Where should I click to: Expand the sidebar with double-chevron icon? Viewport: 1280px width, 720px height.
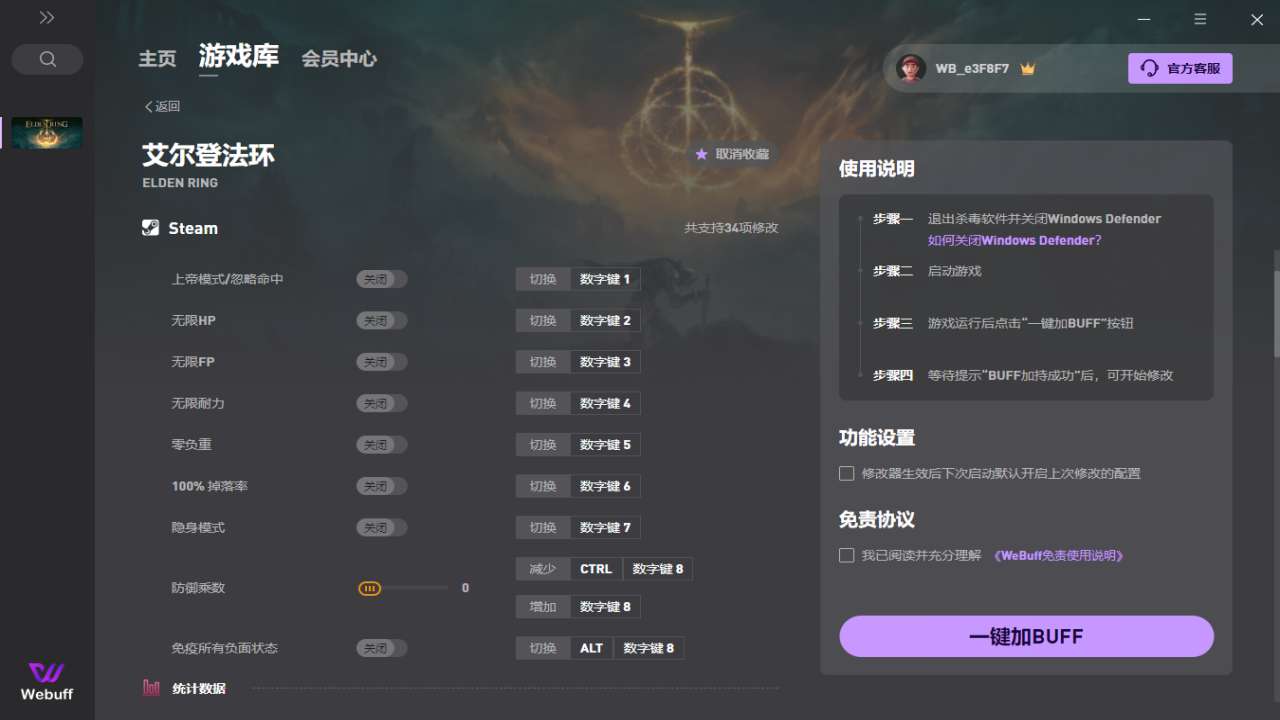47,18
